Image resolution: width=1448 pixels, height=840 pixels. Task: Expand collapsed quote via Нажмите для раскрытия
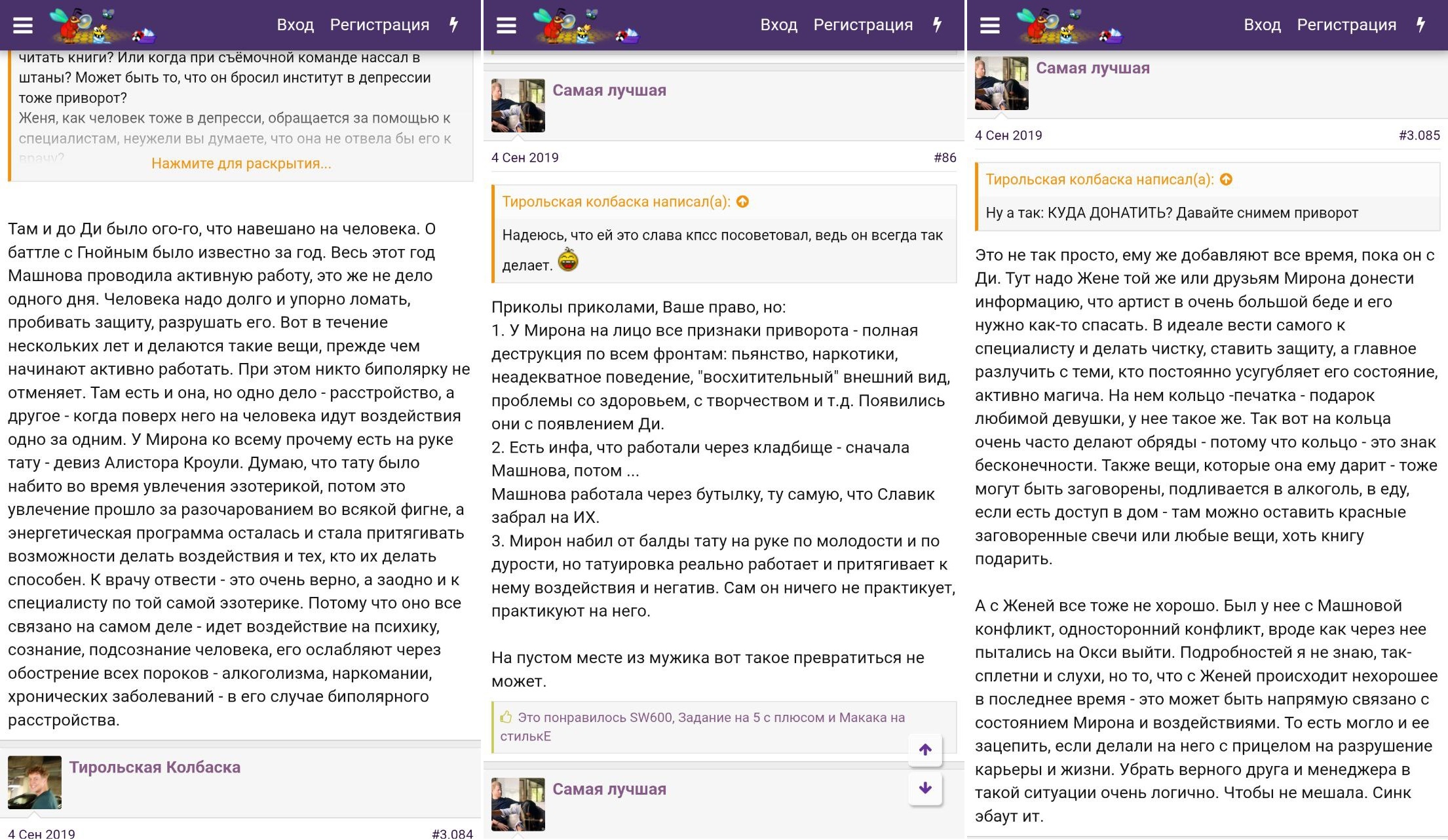241,164
